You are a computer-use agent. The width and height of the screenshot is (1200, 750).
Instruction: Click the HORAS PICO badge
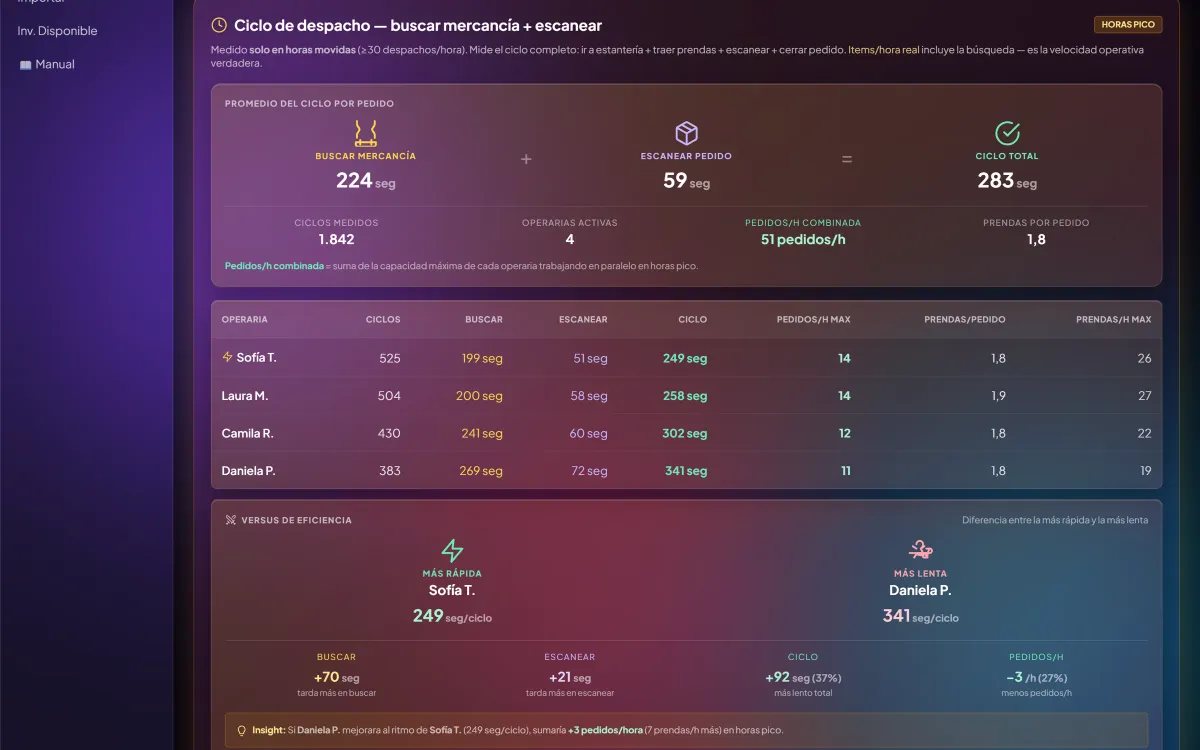[1128, 25]
